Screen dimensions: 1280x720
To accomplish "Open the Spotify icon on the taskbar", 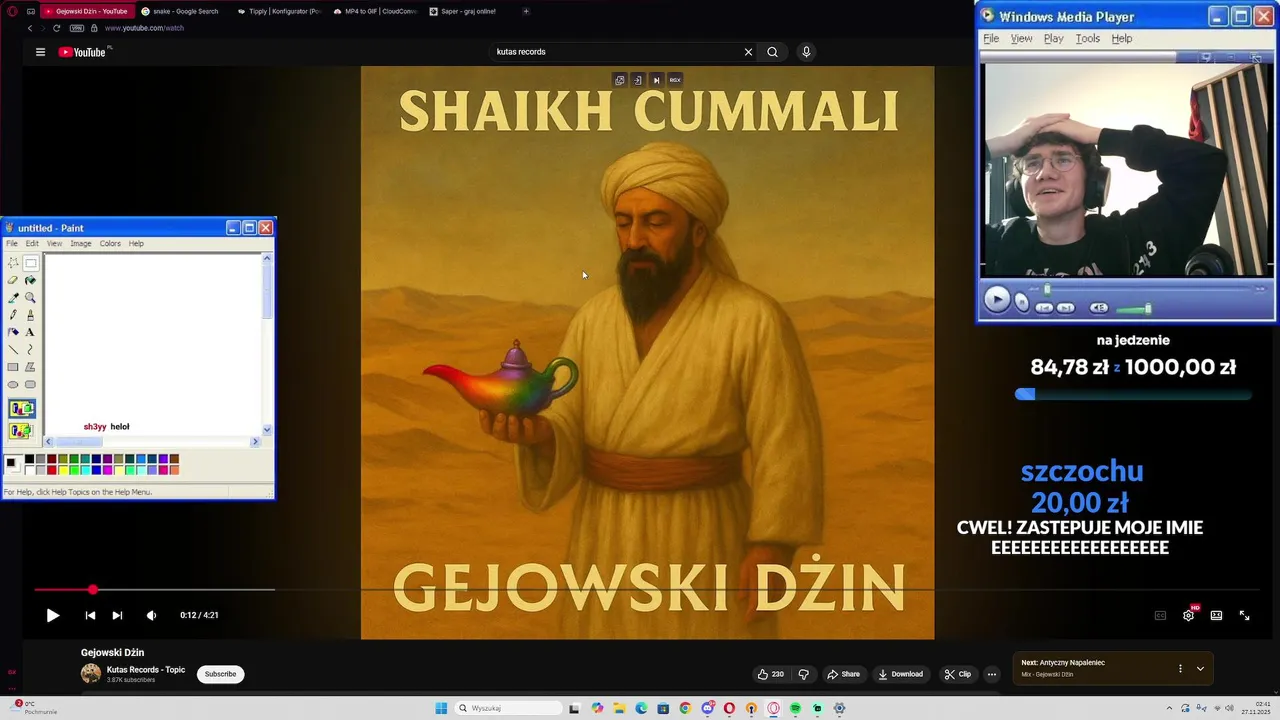I will [x=795, y=708].
